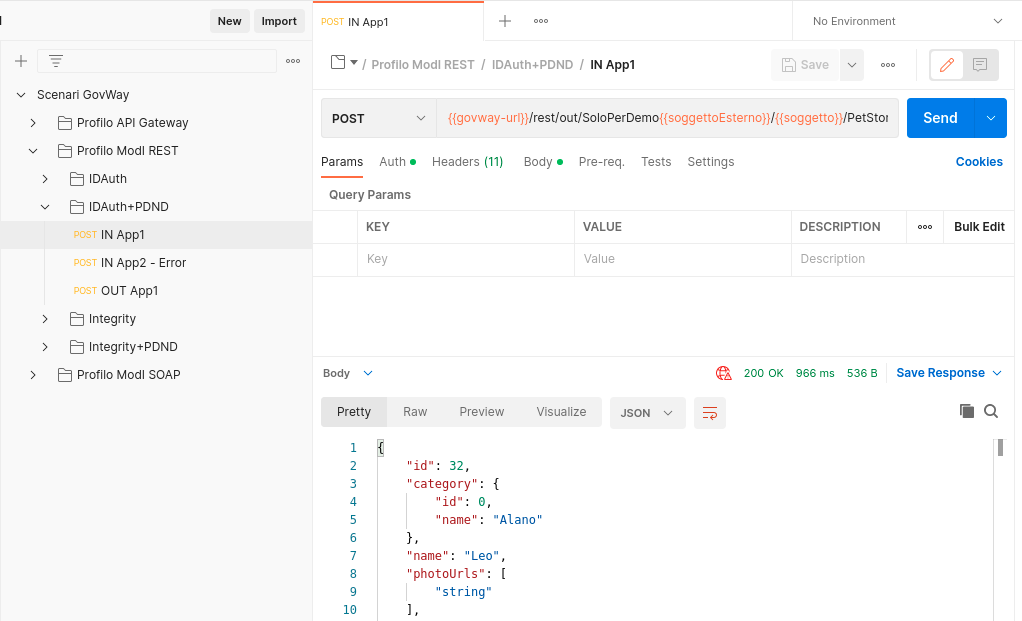Switch to the Params tab

342,162
